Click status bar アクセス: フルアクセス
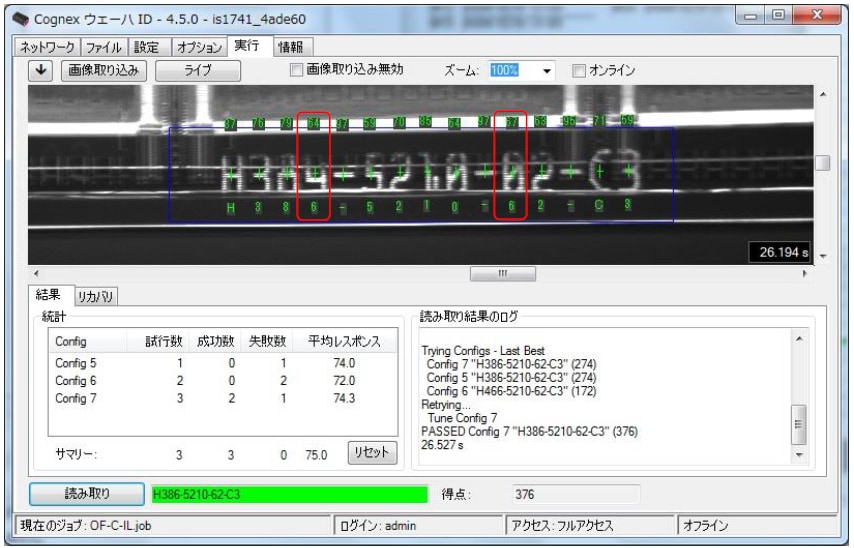Viewport: 854px width, 548px height. (590, 526)
